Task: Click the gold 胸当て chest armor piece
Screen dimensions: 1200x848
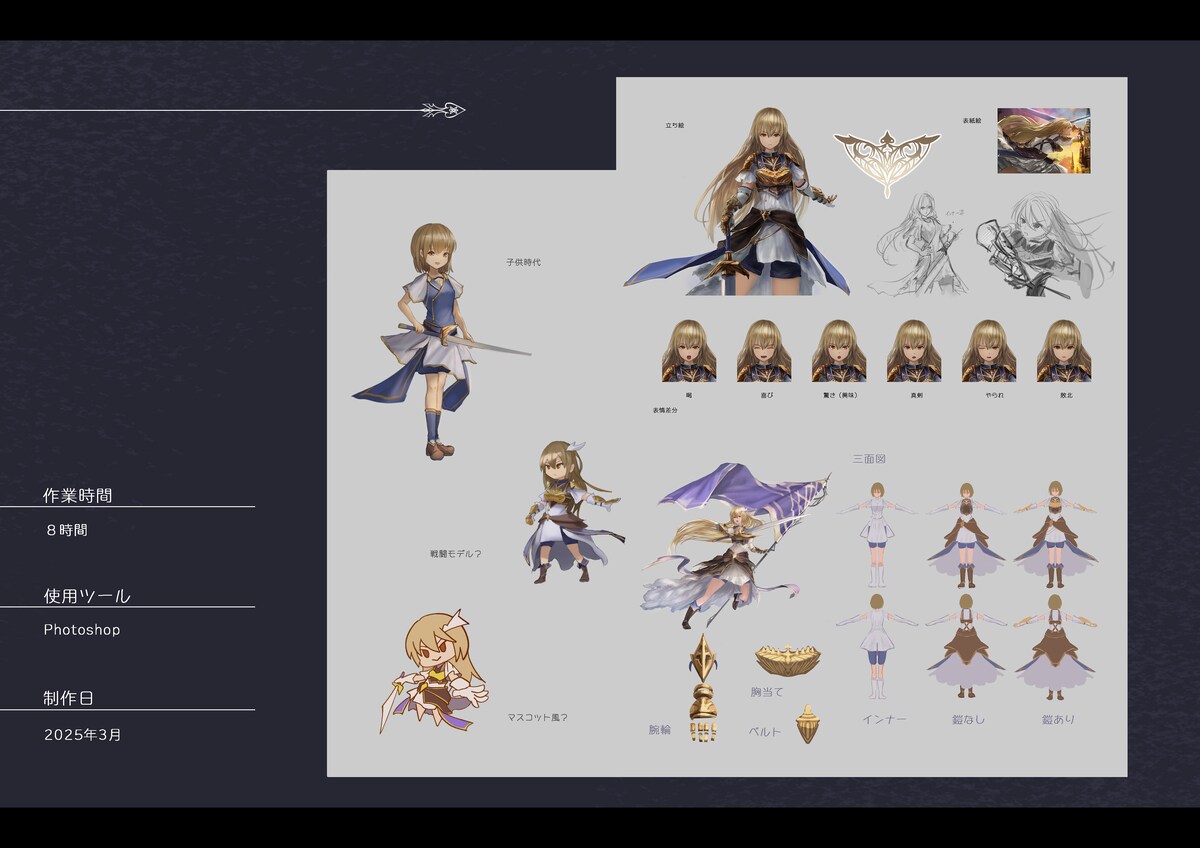Action: (787, 661)
